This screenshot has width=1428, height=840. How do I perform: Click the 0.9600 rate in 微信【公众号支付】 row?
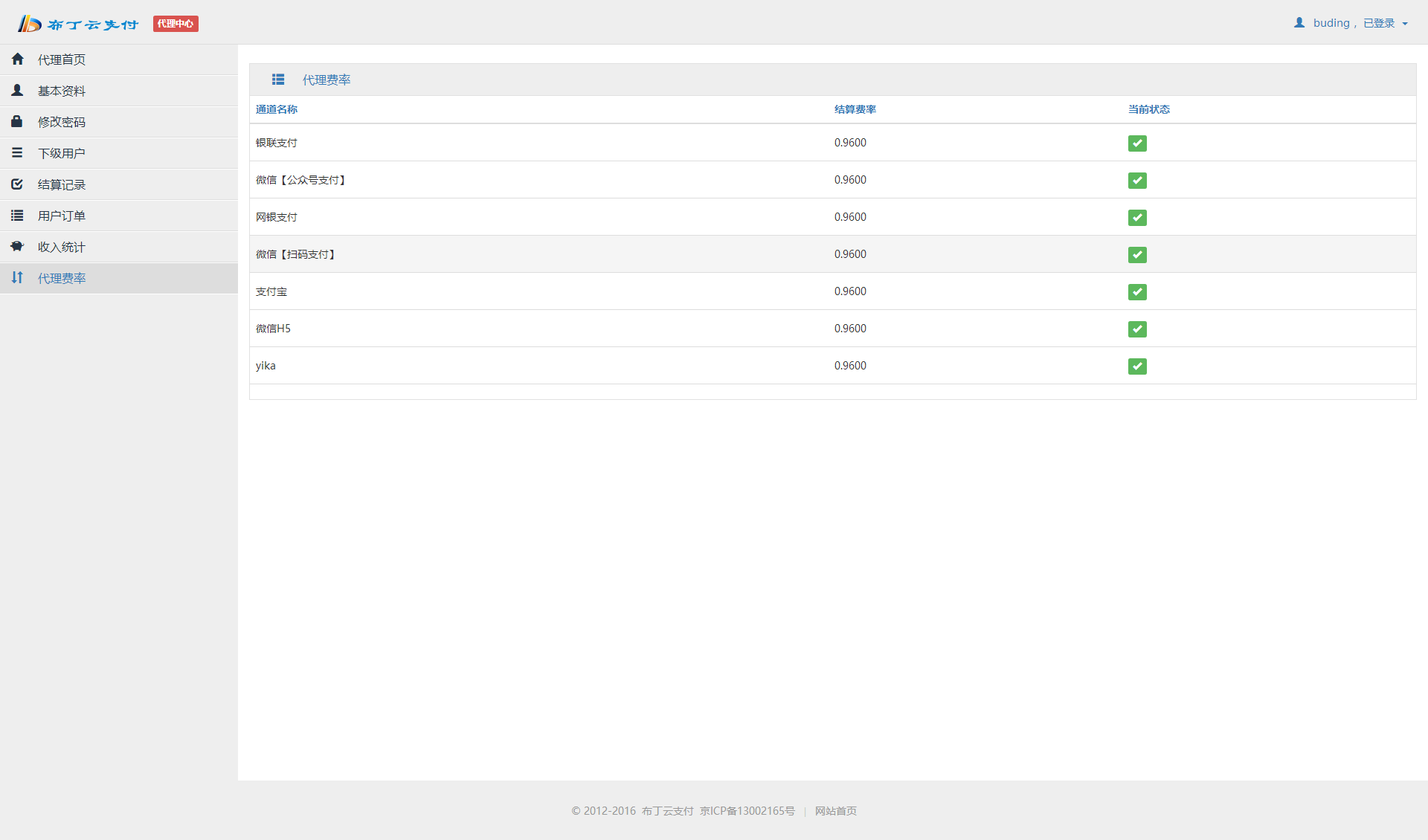tap(850, 180)
